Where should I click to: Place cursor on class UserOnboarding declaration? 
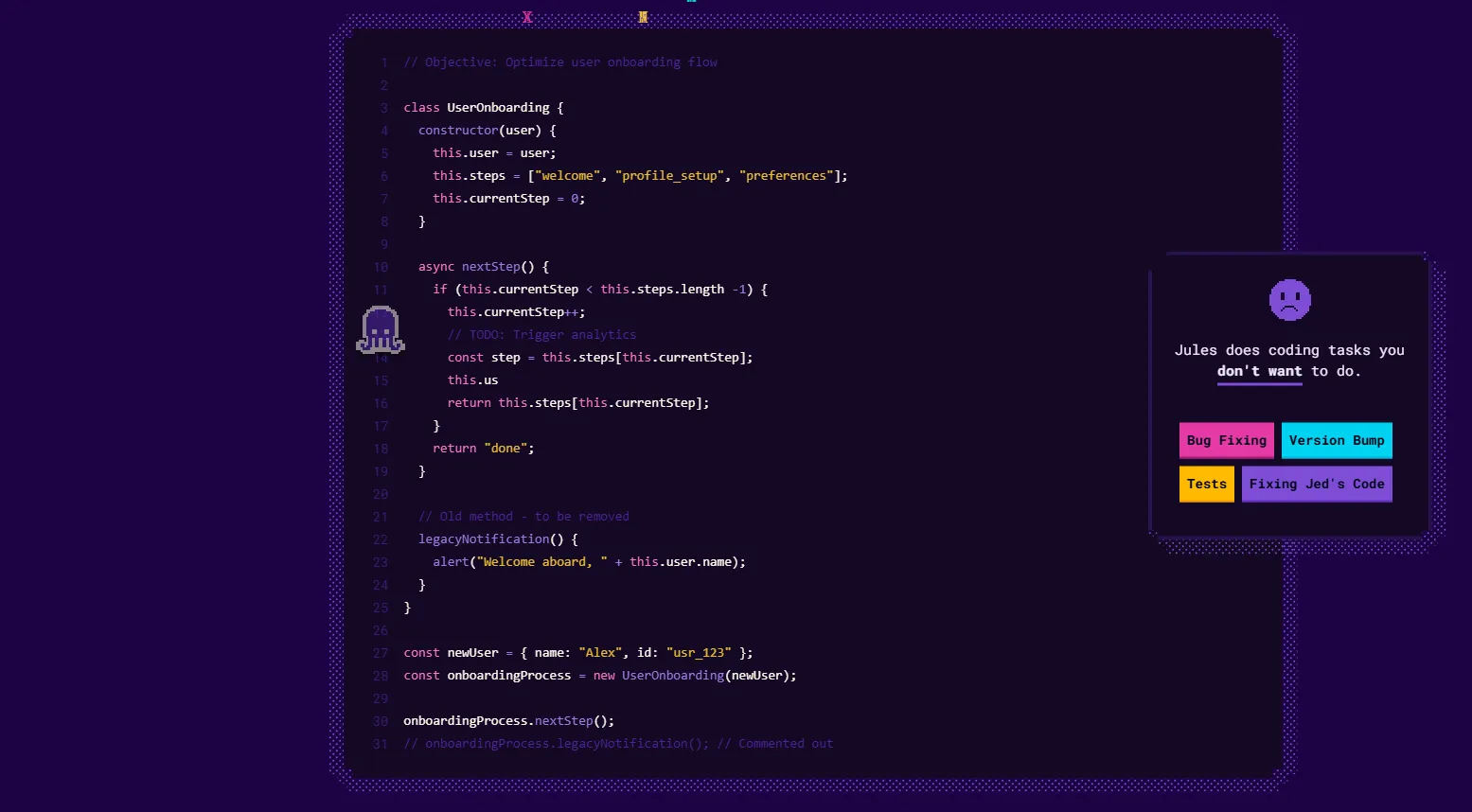tap(483, 108)
